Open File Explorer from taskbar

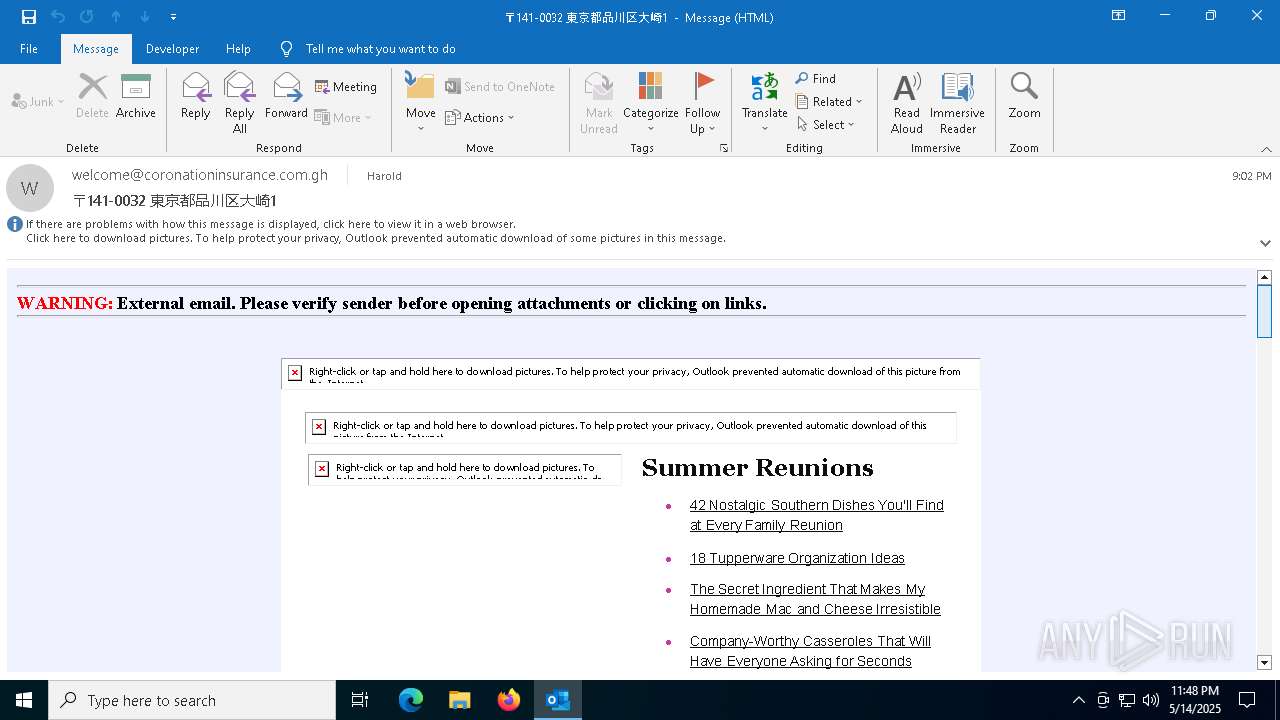click(459, 700)
